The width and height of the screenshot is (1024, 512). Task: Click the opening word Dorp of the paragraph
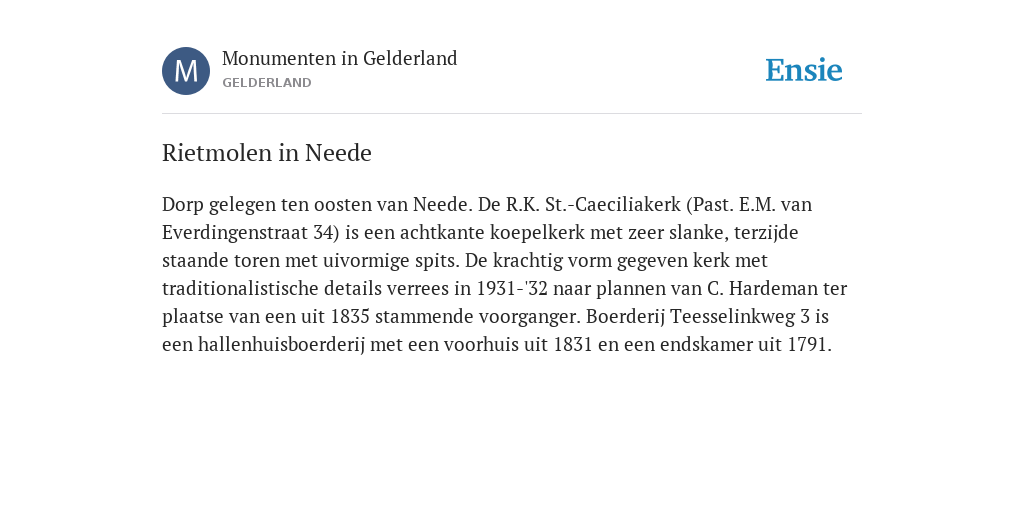(x=183, y=204)
